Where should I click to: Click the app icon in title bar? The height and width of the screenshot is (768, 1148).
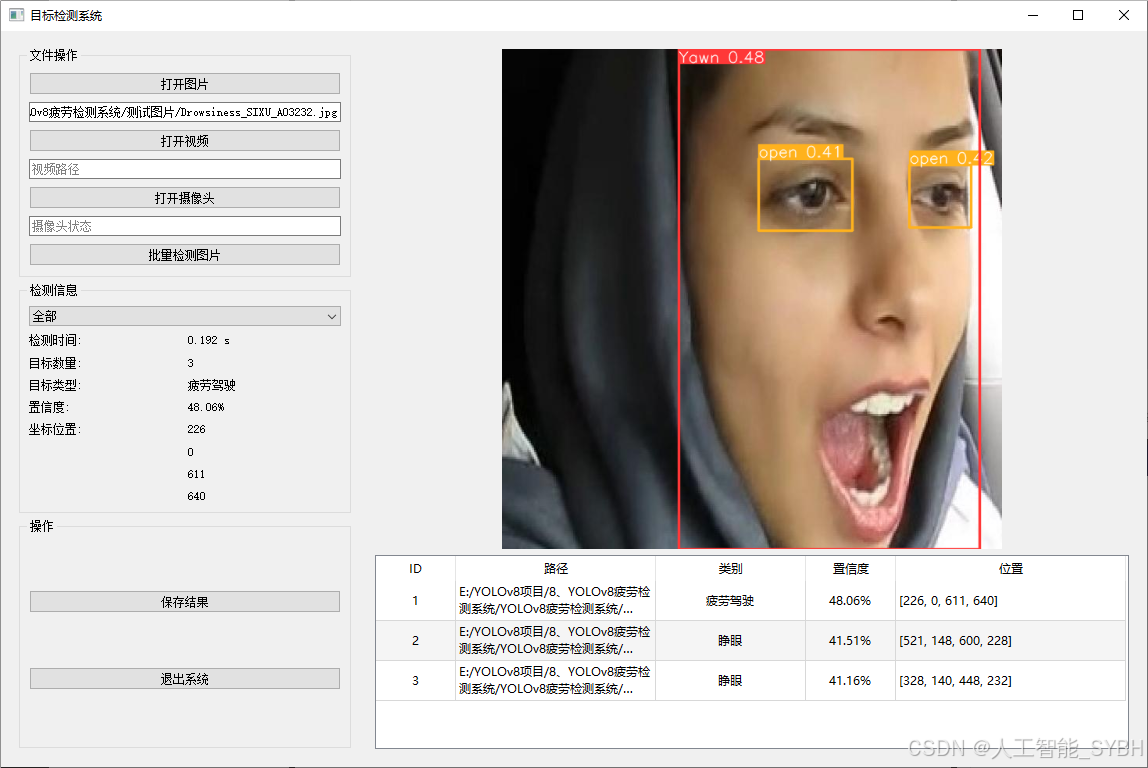(16, 15)
